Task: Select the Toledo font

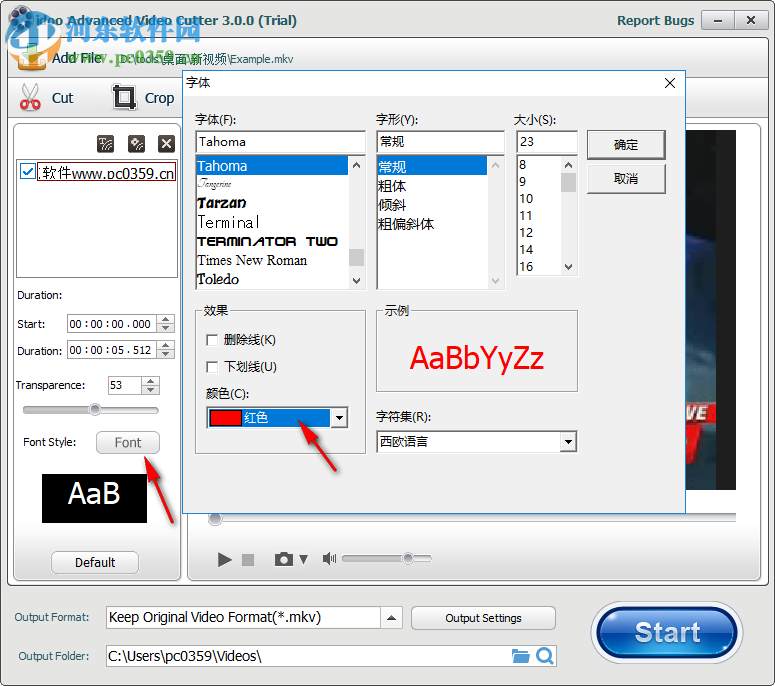Action: (272, 279)
